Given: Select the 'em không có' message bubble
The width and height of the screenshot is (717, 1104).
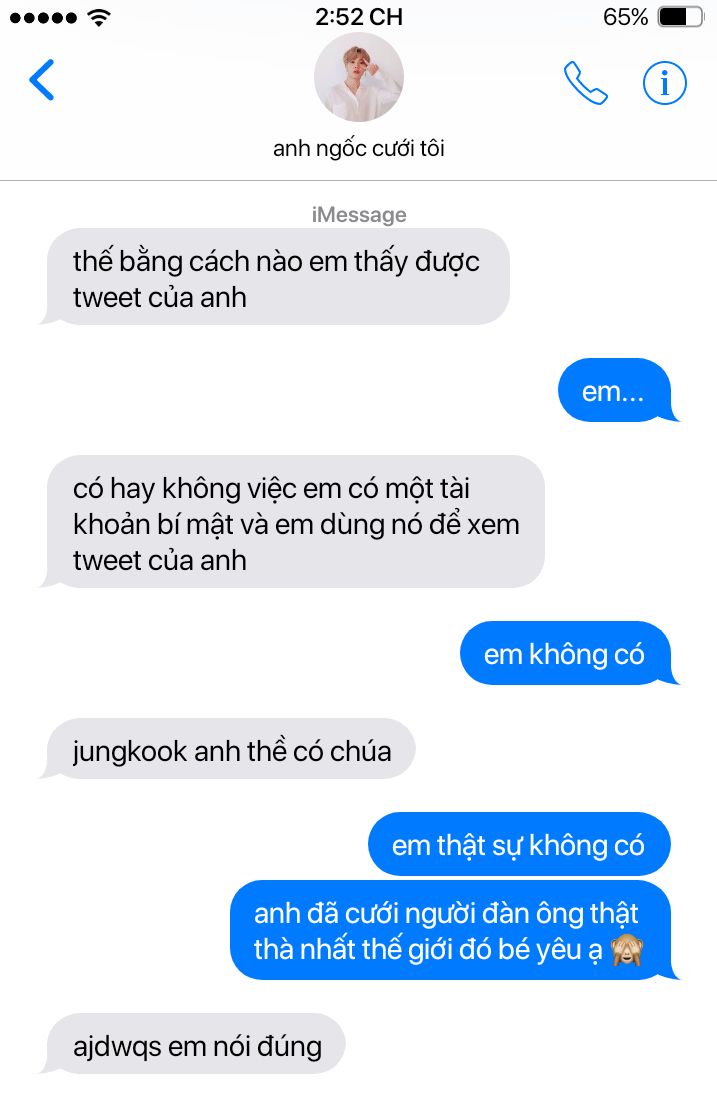Looking at the screenshot, I should (566, 653).
